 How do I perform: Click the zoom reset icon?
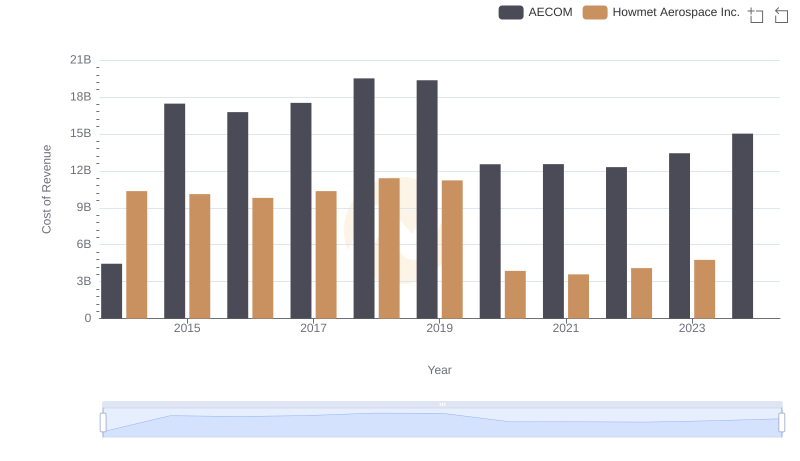[x=781, y=15]
